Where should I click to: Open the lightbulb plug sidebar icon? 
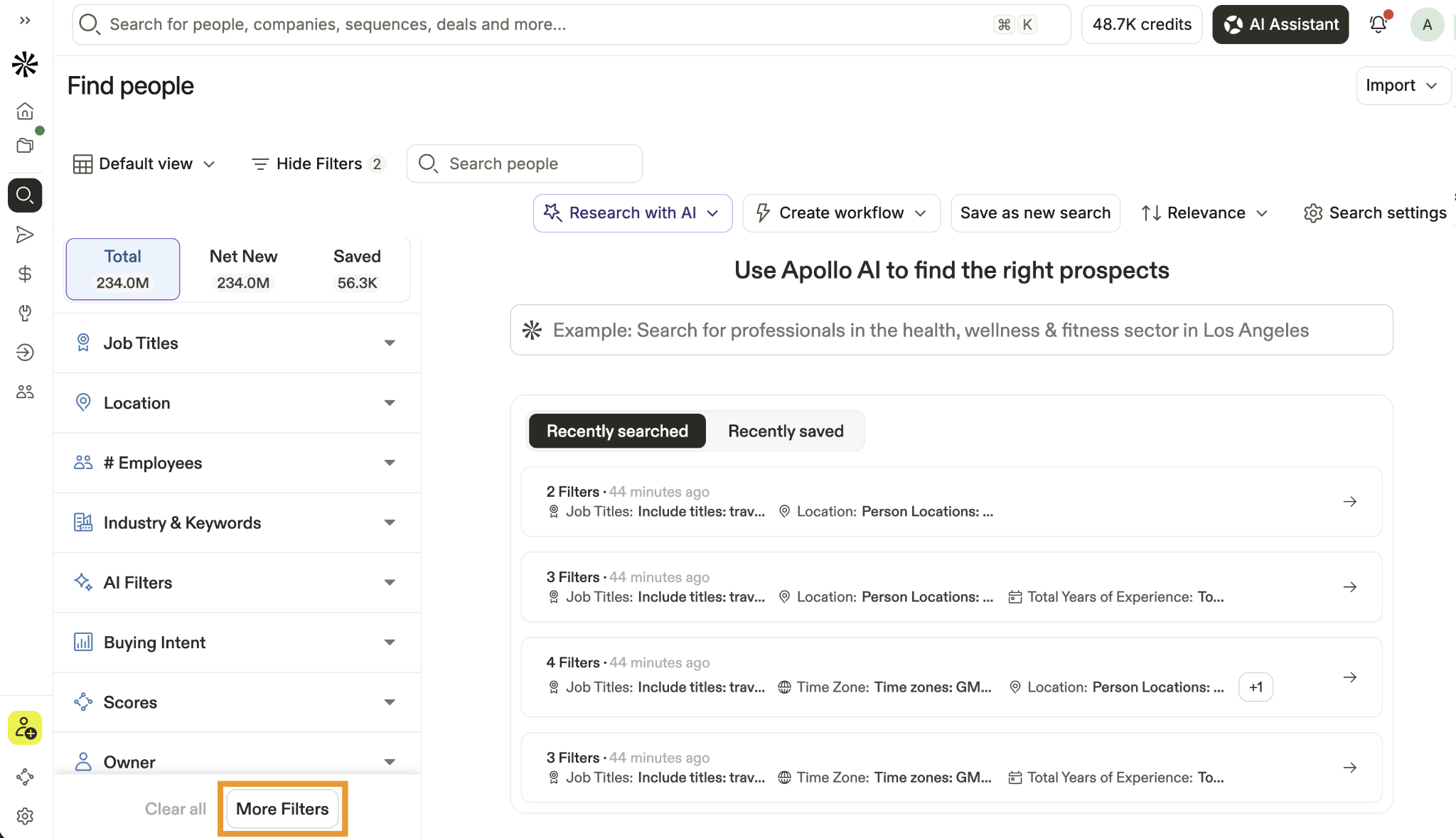pos(25,313)
